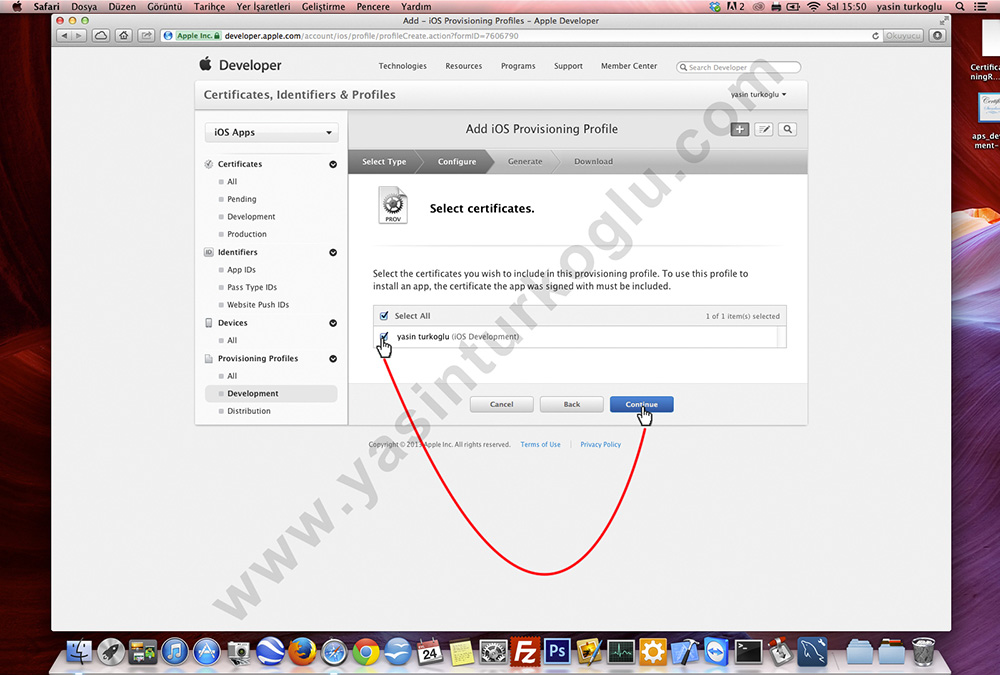Click the edit pencil icon beside plus
The height and width of the screenshot is (675, 1000).
pos(763,130)
